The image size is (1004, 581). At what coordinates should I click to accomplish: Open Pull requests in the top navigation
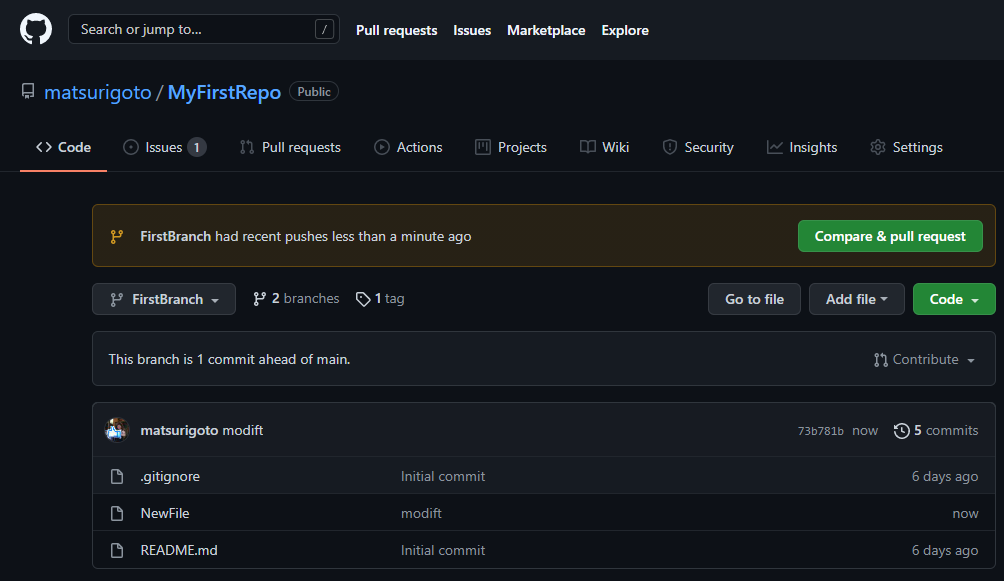tap(396, 30)
